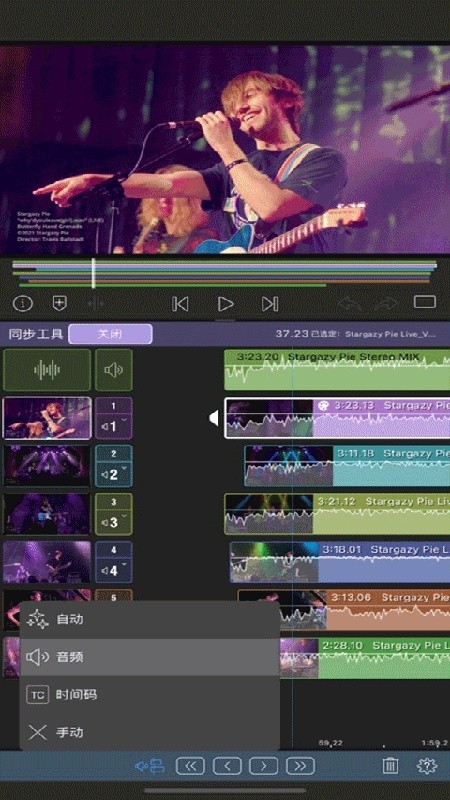Toggle the brown angle number 5 button
The image size is (450, 800).
tap(114, 596)
